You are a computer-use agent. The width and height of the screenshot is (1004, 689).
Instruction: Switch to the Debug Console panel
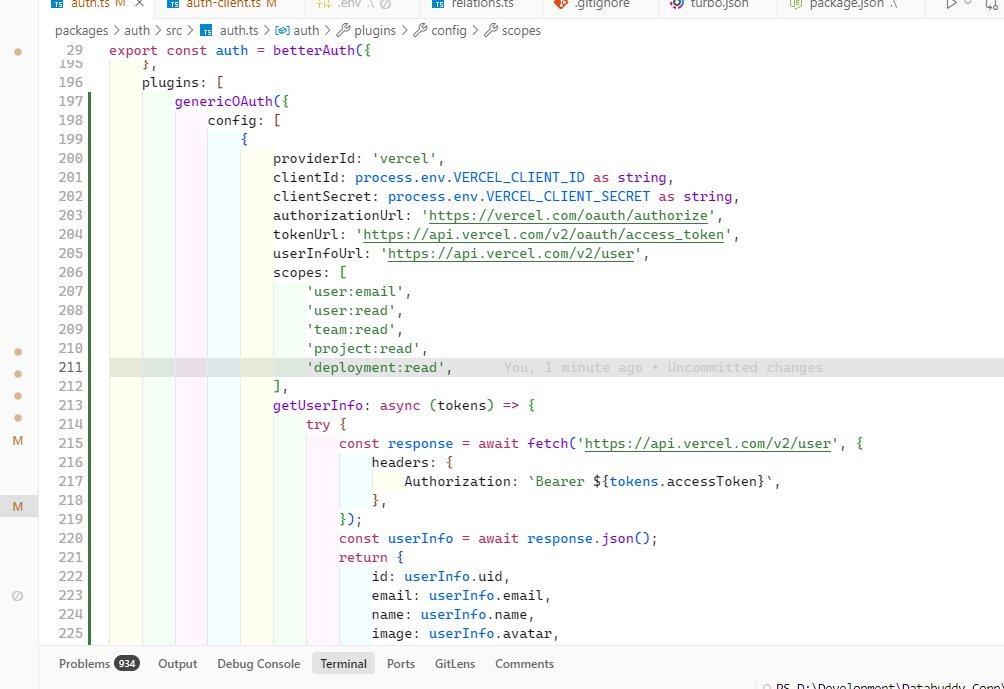click(x=258, y=663)
